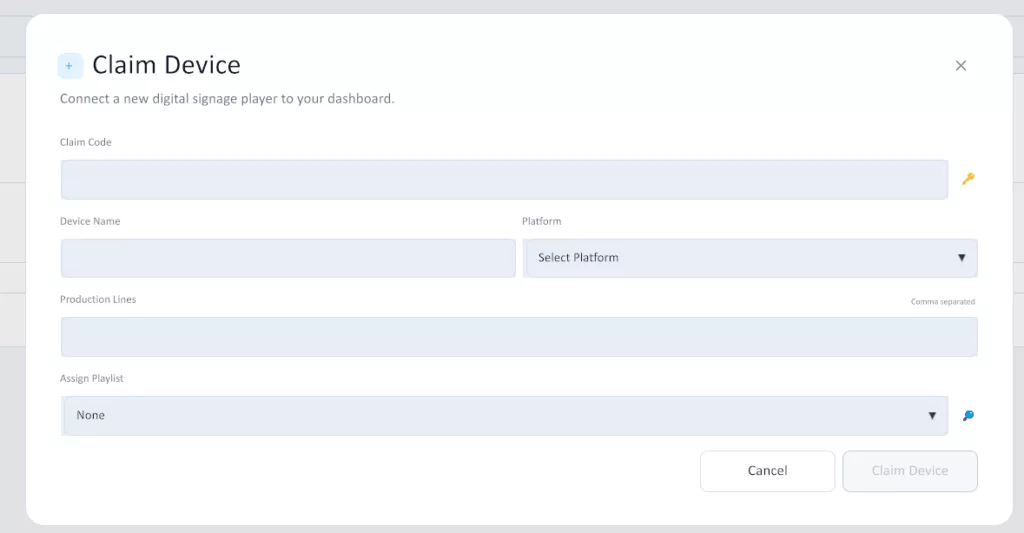Viewport: 1024px width, 533px height.
Task: Click the Comma separated hint text
Action: 942,302
